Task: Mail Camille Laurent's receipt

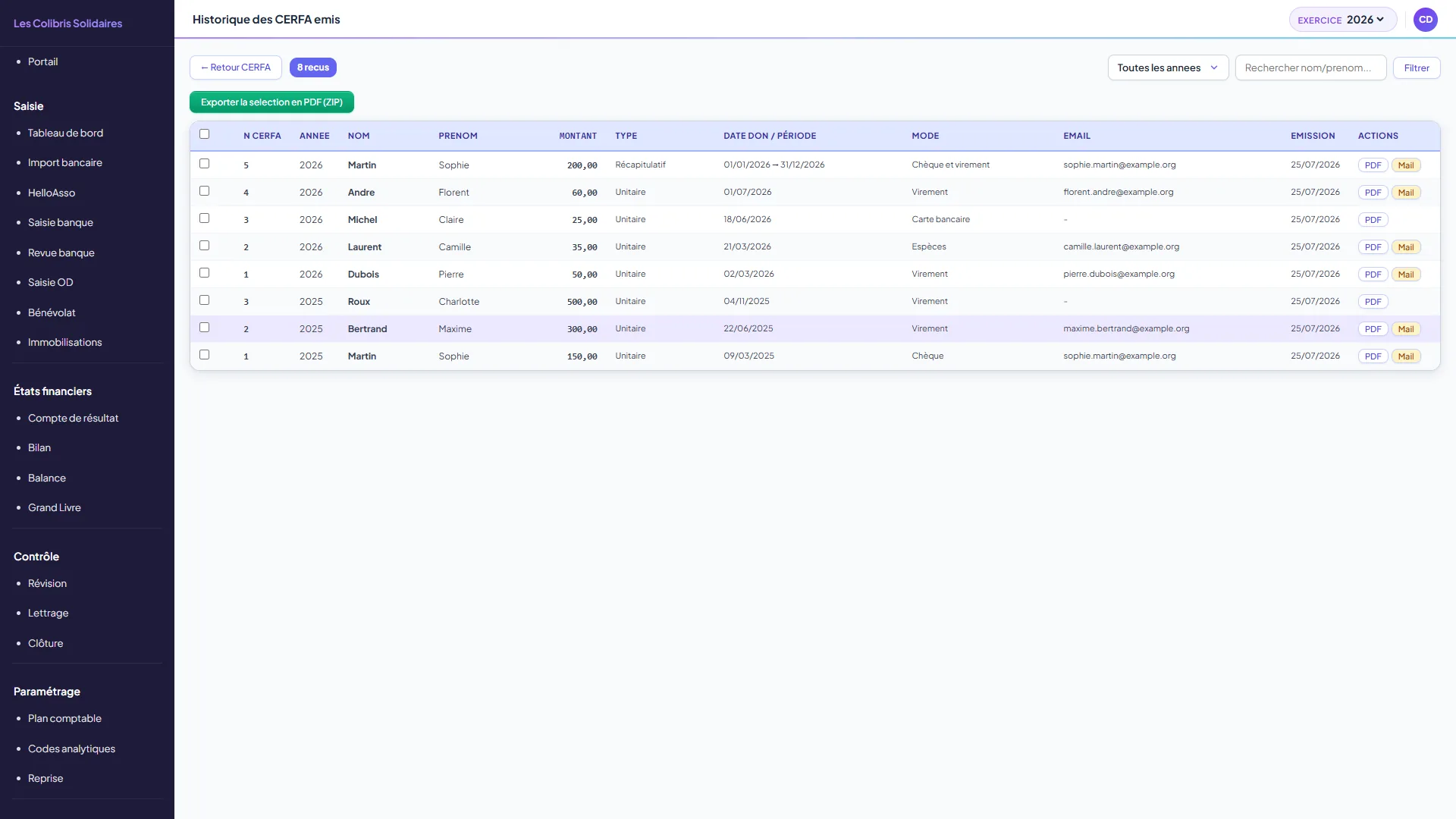Action: (x=1406, y=247)
